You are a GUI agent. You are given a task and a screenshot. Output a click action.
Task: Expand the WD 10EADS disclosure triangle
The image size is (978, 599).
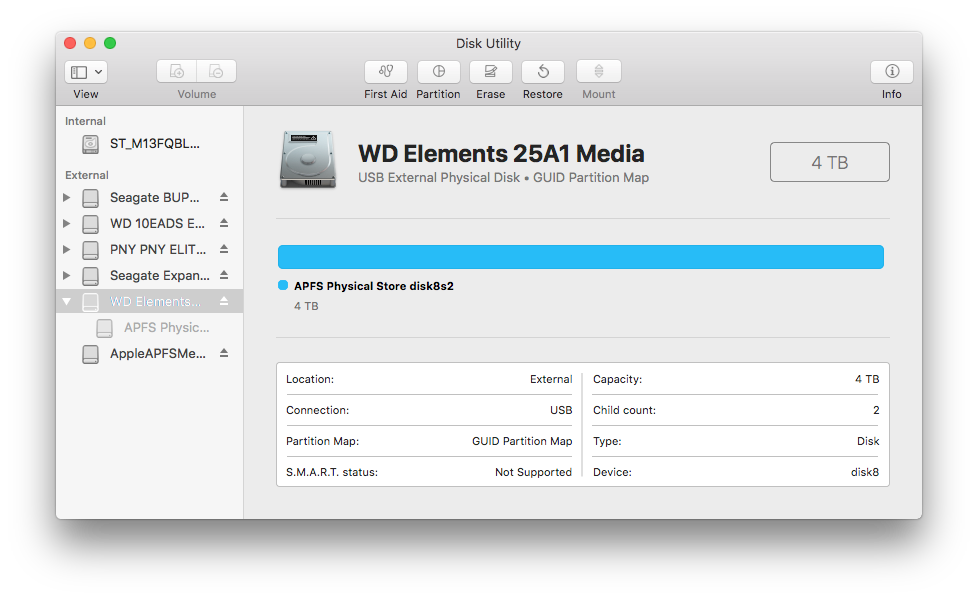67,223
